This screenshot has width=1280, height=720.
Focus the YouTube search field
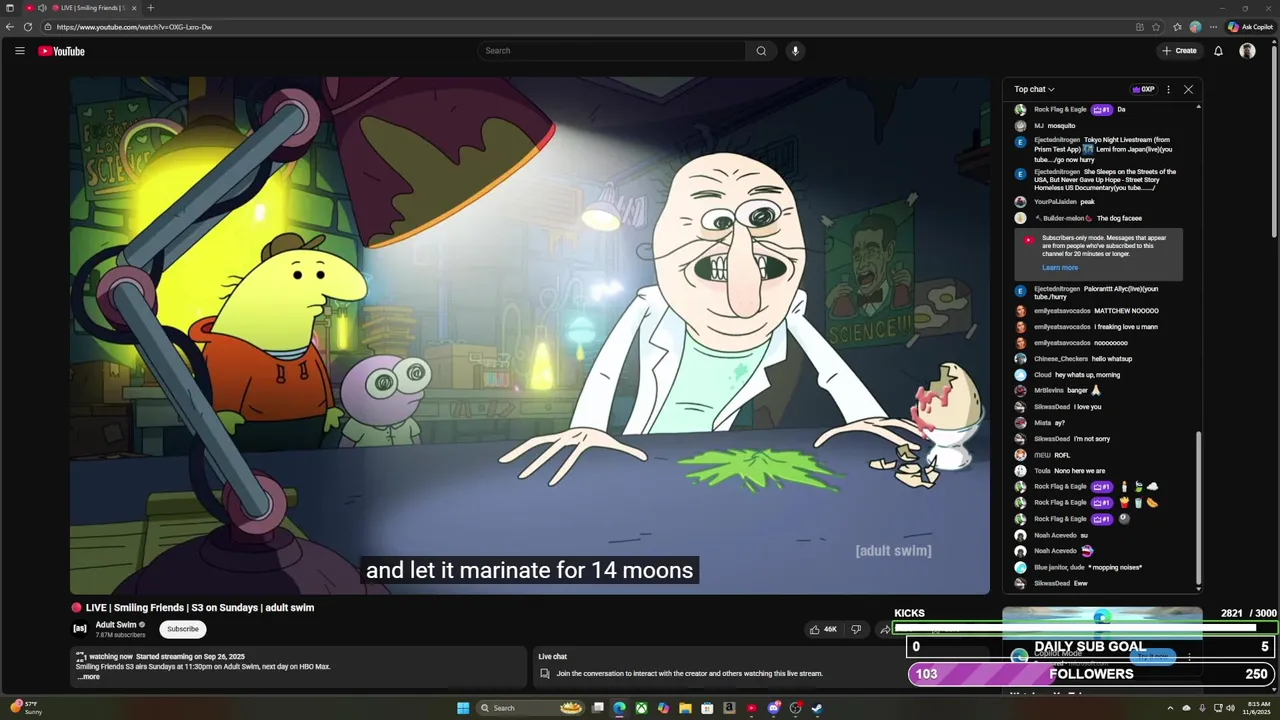611,51
